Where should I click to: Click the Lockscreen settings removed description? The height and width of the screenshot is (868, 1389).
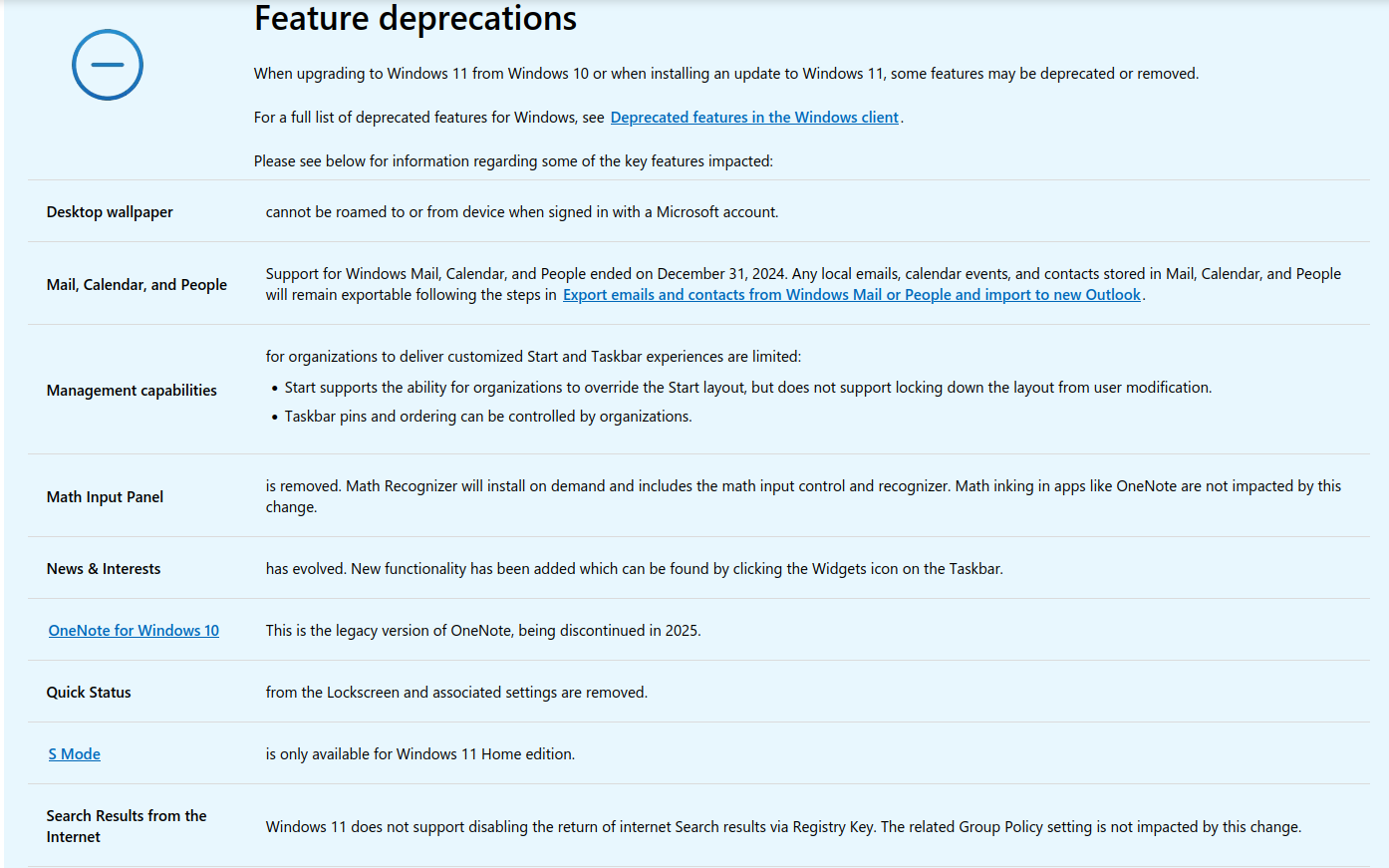point(456,693)
